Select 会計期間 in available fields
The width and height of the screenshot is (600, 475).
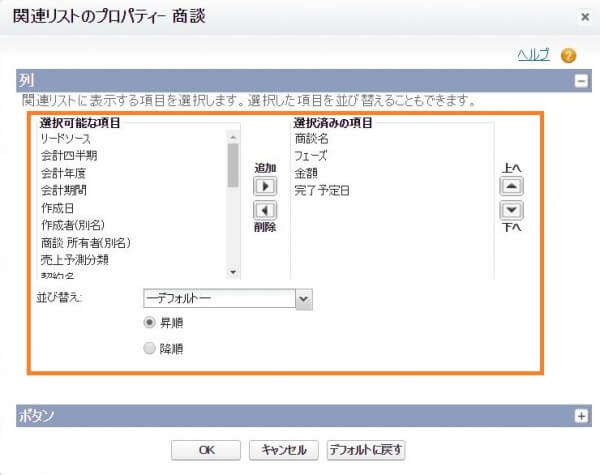pos(63,190)
